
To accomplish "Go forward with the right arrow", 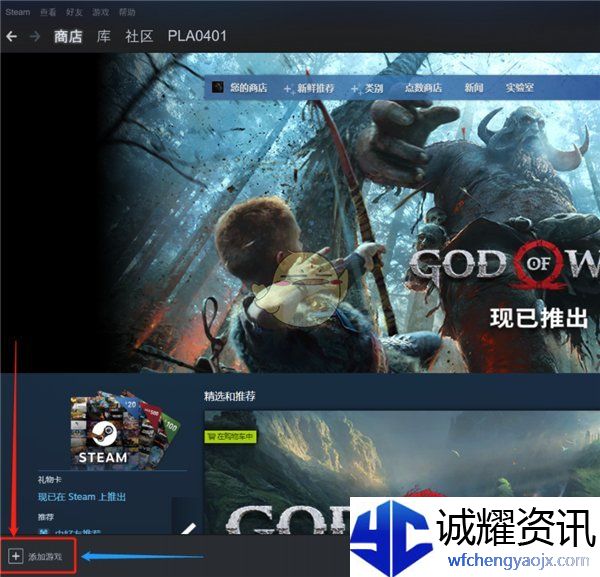I will click(35, 37).
